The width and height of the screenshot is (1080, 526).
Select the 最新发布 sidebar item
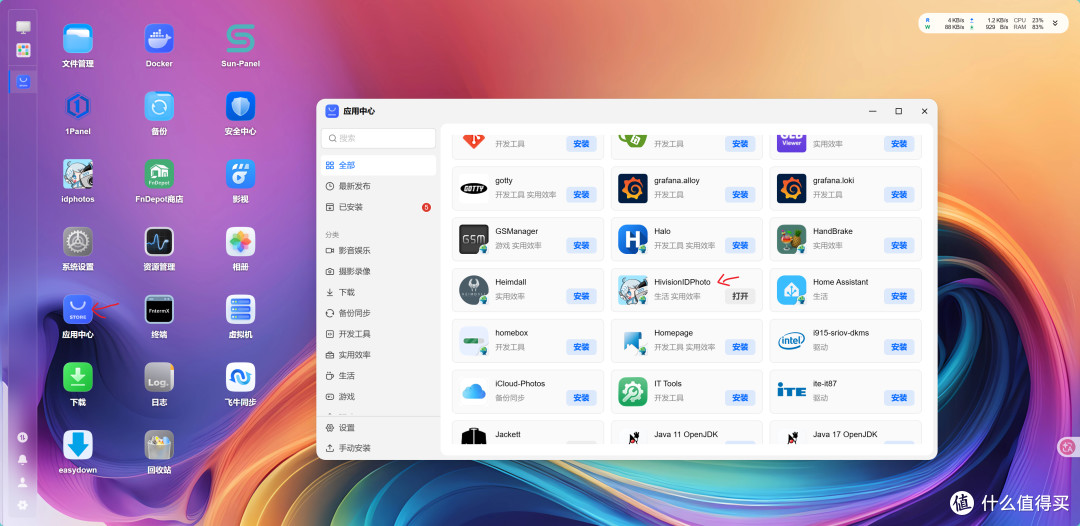[378, 186]
